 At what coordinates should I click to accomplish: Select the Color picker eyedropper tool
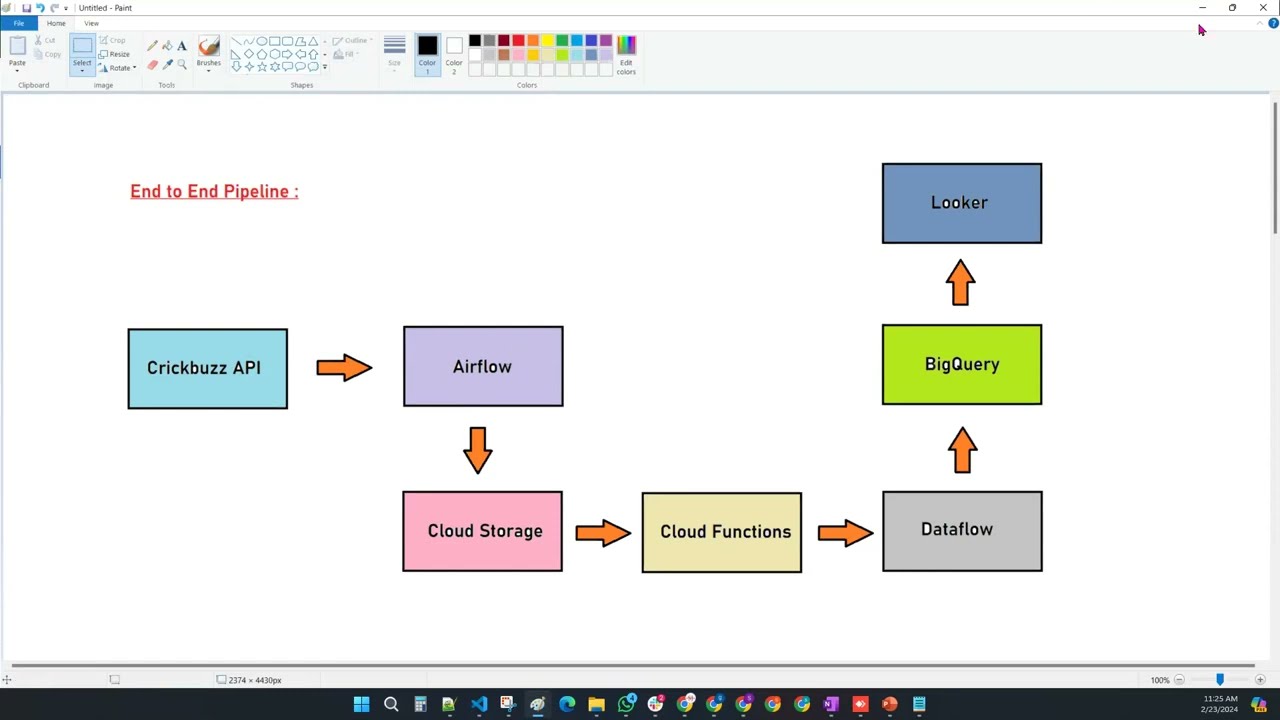(x=167, y=64)
